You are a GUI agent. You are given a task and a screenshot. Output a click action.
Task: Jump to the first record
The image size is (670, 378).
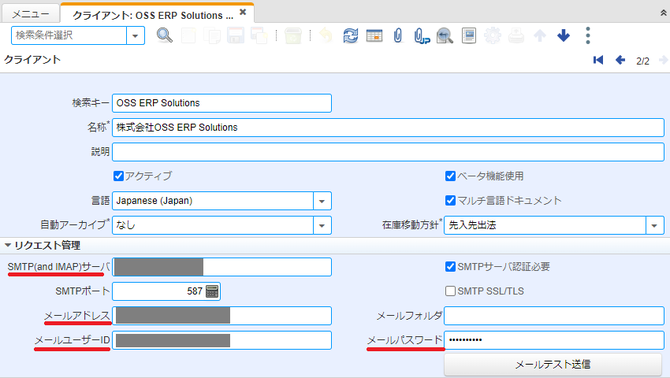coord(598,60)
